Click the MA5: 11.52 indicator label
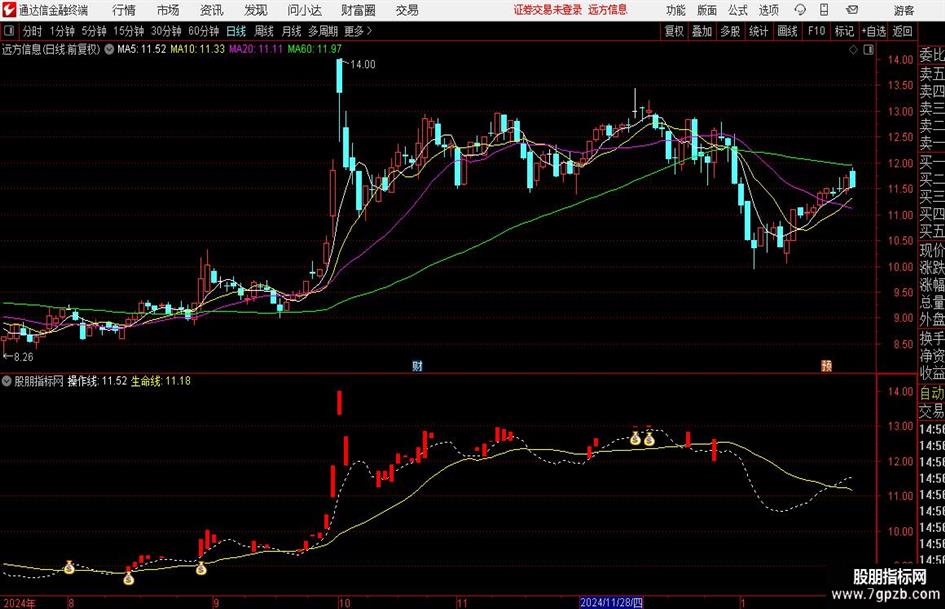The width and height of the screenshot is (945, 609). pos(142,49)
